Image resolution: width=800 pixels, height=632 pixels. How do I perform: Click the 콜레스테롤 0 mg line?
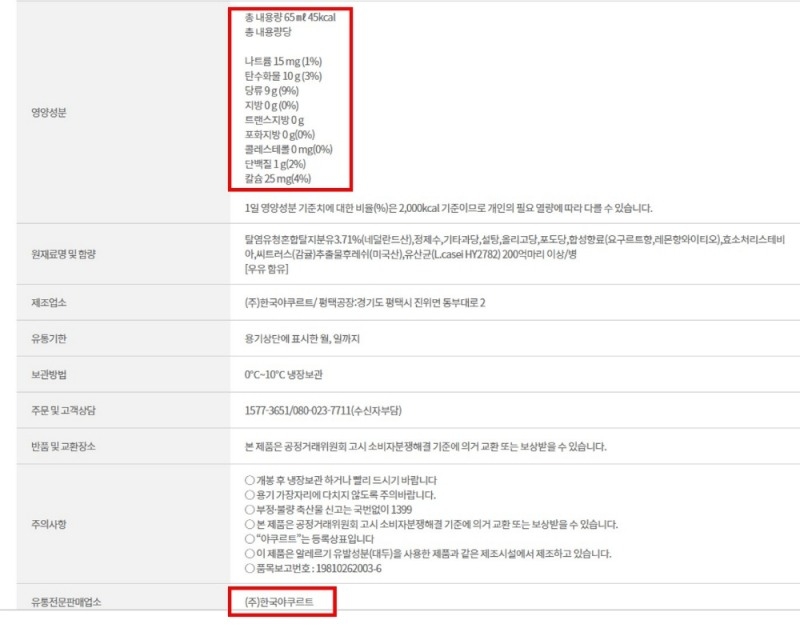coord(288,149)
